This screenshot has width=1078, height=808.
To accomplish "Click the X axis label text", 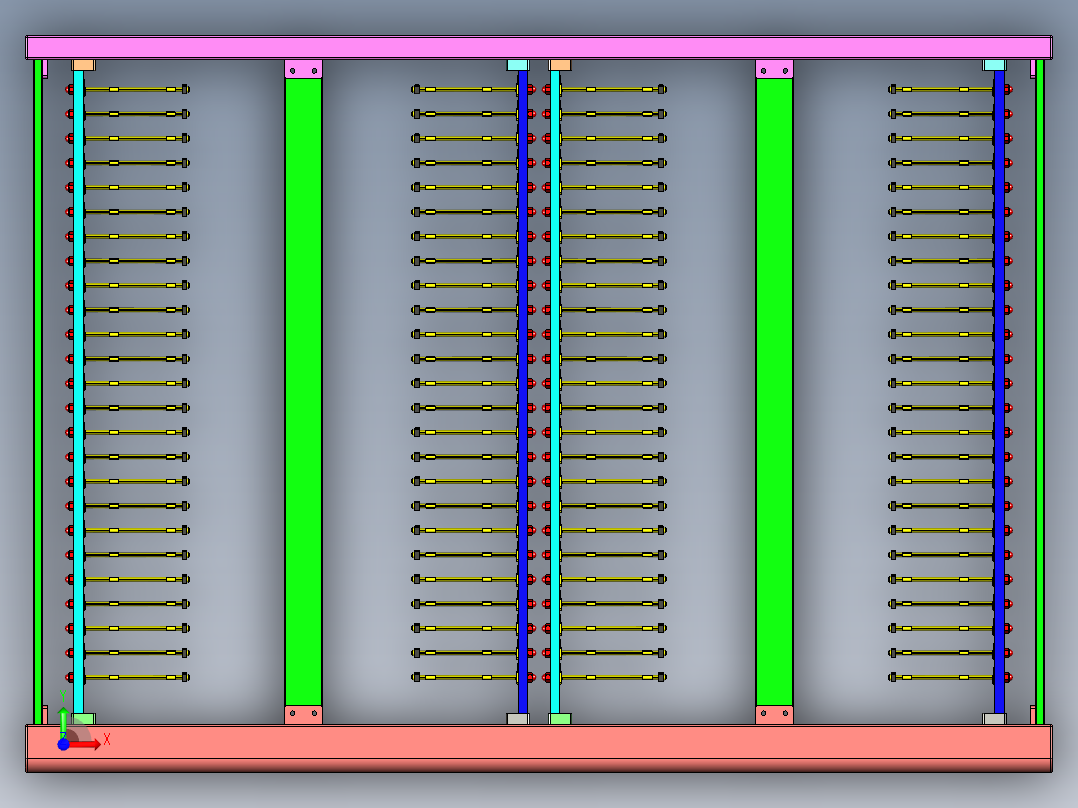I will point(107,740).
